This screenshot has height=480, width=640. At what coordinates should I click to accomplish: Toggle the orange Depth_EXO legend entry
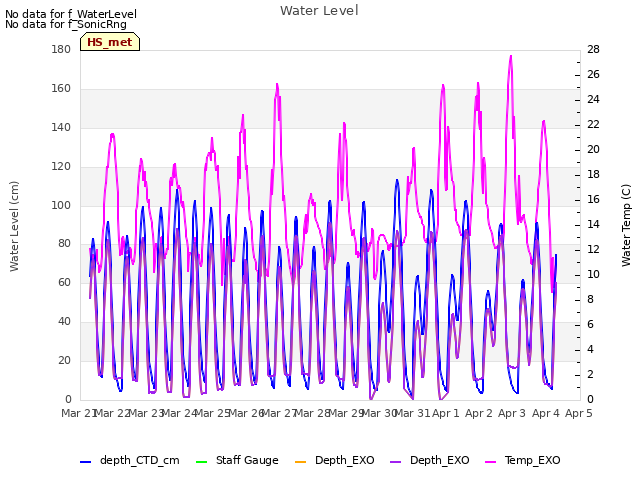[x=334, y=460]
